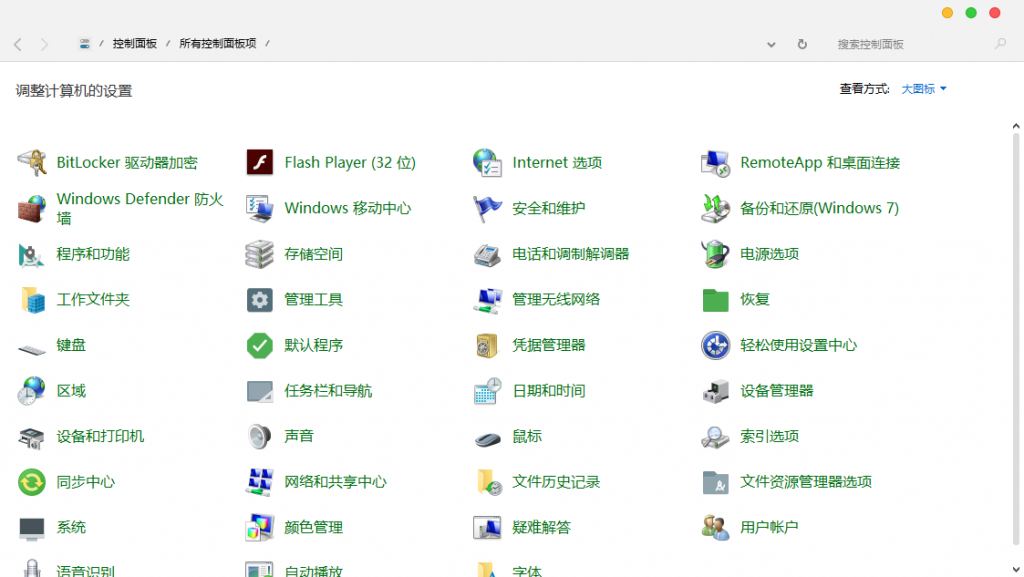Go forward with the forward arrow
1024x577 pixels.
pos(44,44)
